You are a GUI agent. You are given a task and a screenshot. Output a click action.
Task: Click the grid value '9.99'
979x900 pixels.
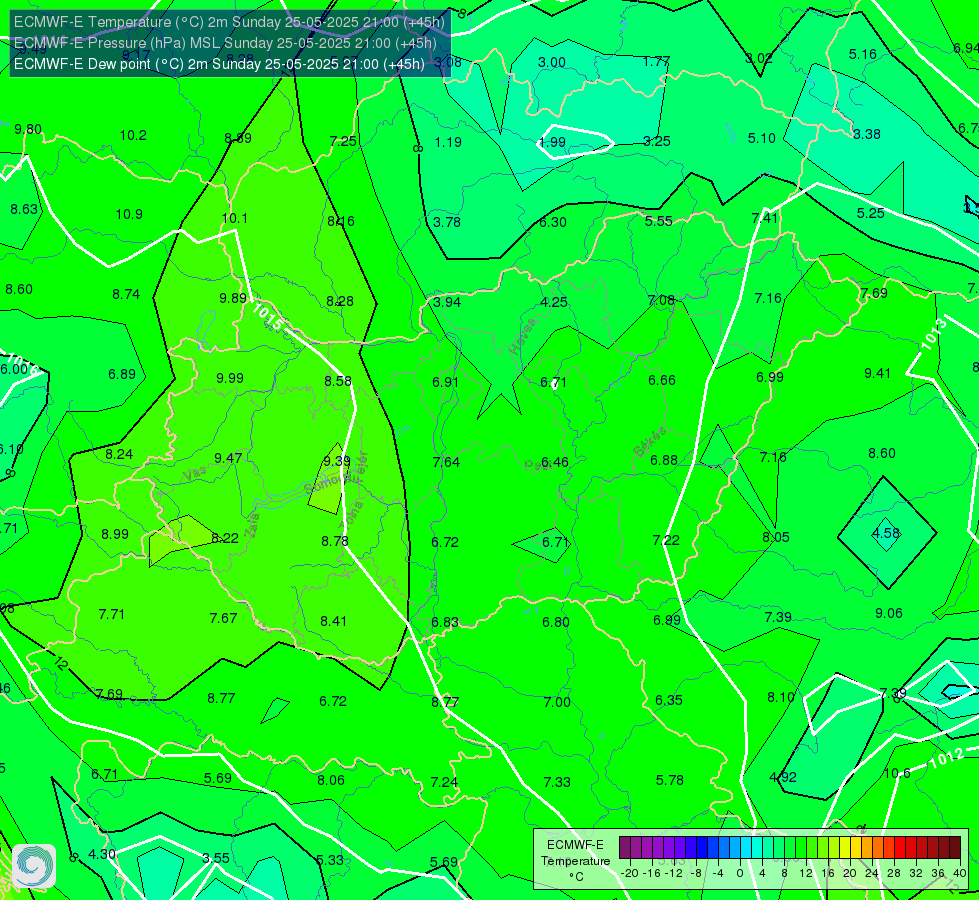[x=230, y=378]
